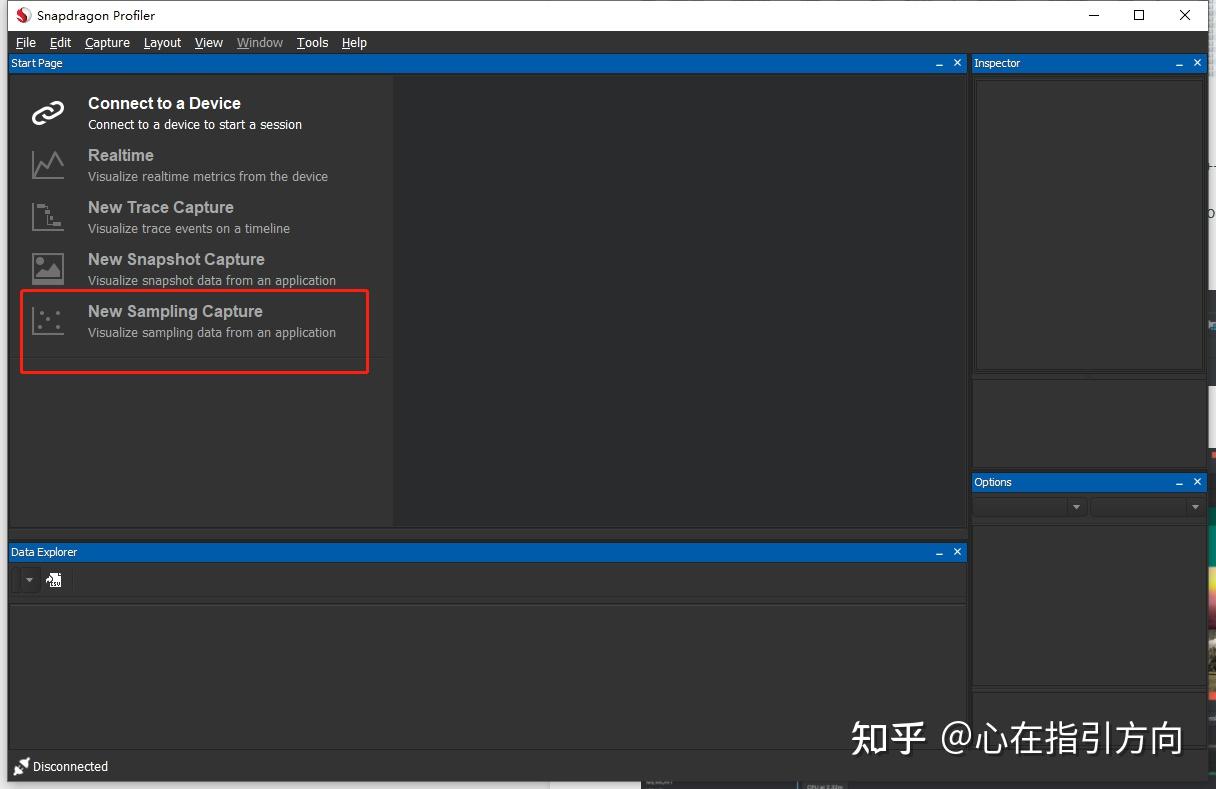Image resolution: width=1216 pixels, height=789 pixels.
Task: Click the Export to CSV icon in Data Explorer
Action: tap(54, 579)
